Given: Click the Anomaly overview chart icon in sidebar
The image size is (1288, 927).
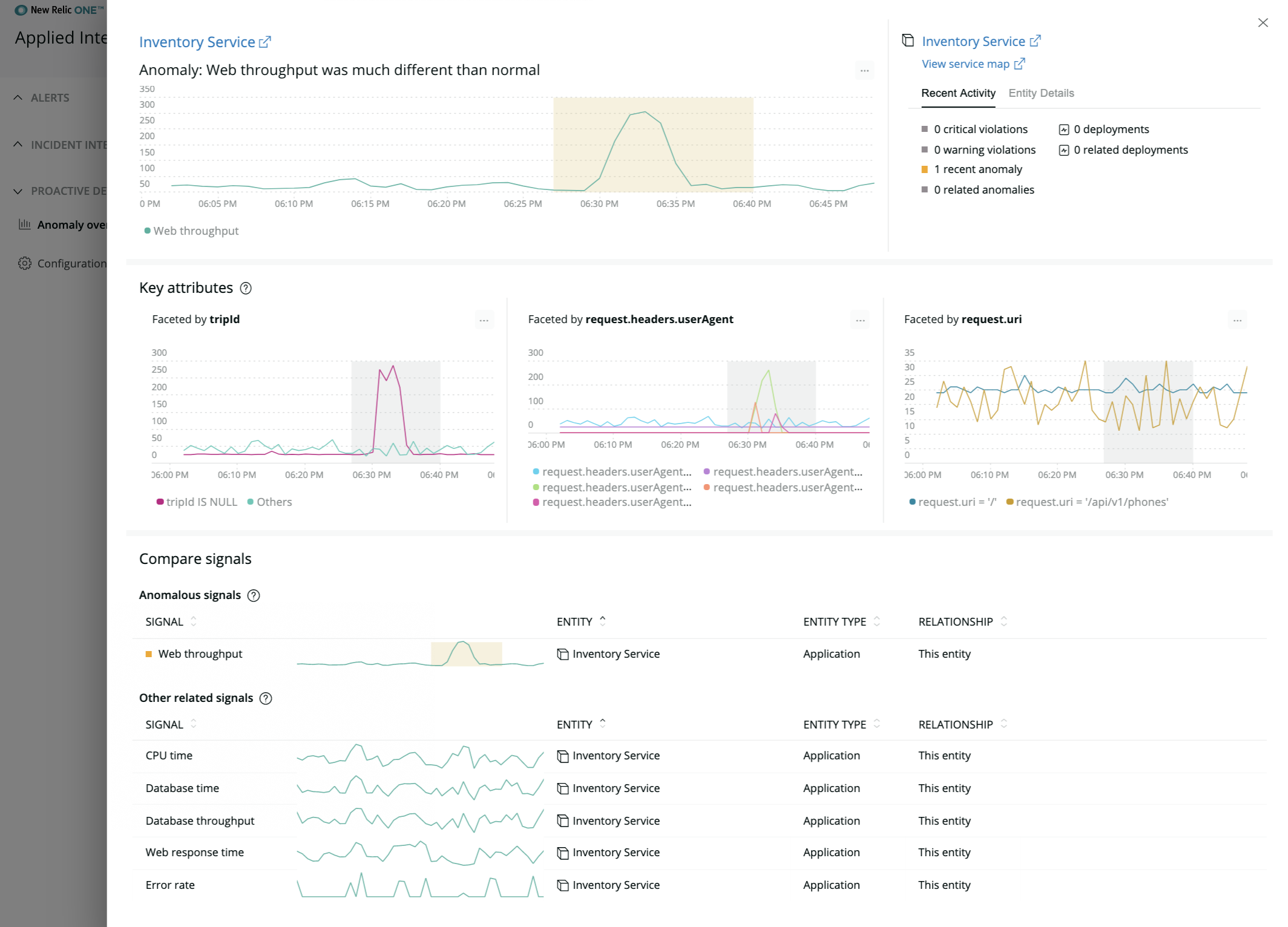Looking at the screenshot, I should click(x=25, y=224).
